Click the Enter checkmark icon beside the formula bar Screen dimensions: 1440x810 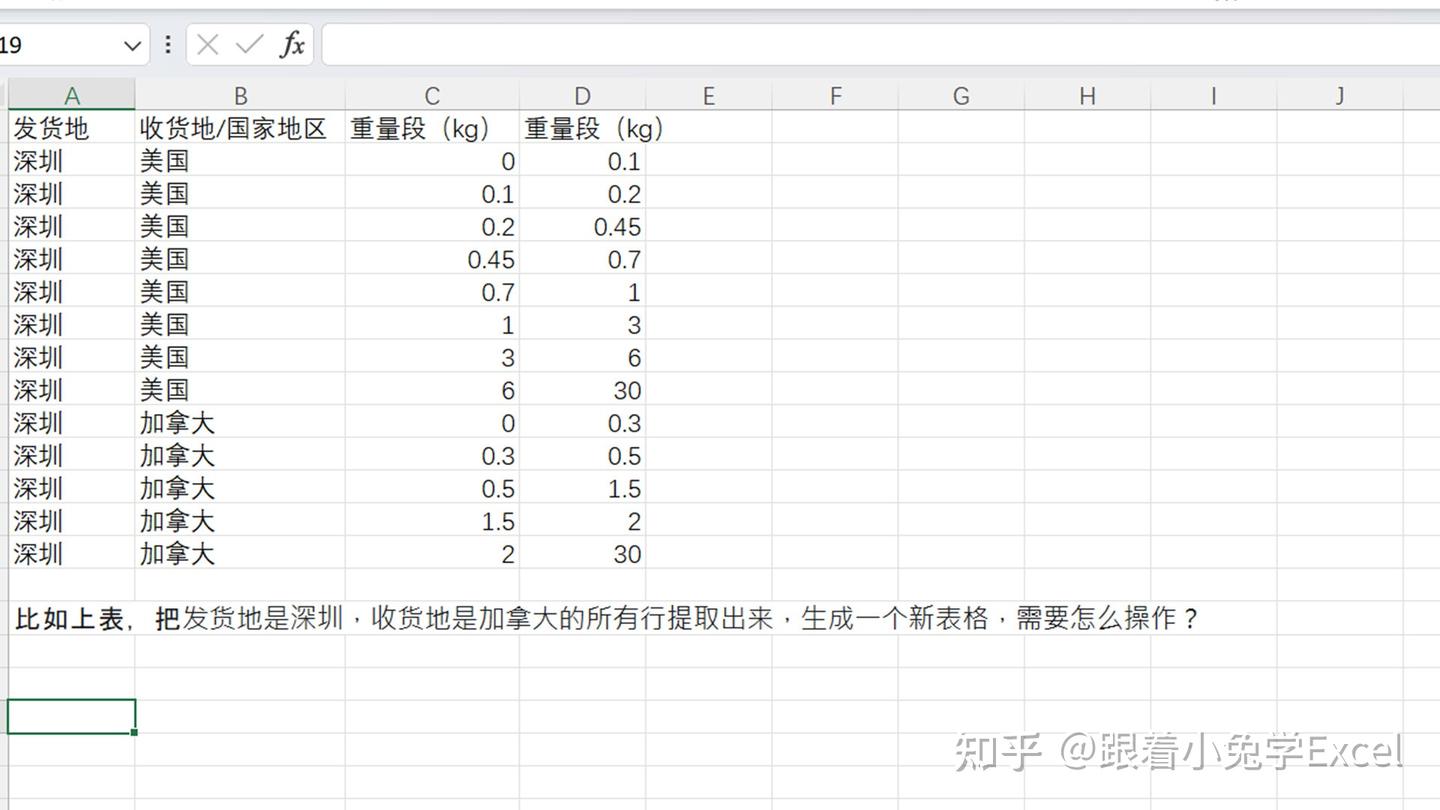[249, 44]
